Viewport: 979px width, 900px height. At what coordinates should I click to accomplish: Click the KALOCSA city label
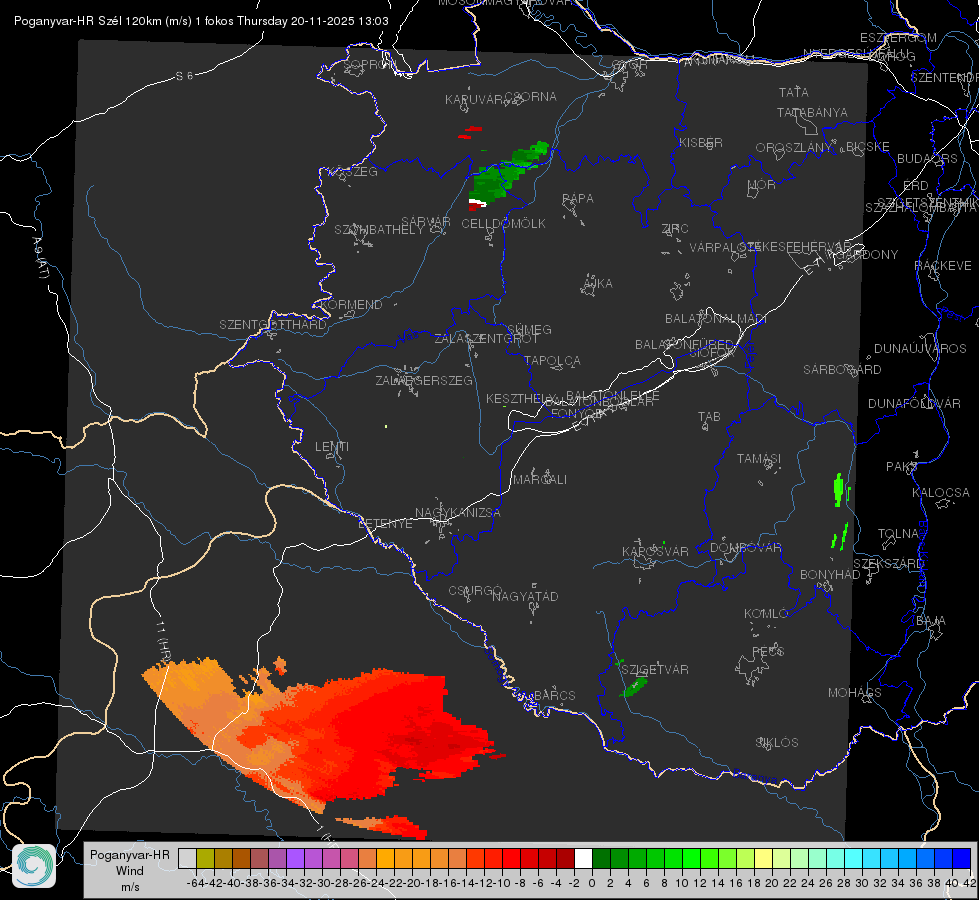tap(941, 493)
